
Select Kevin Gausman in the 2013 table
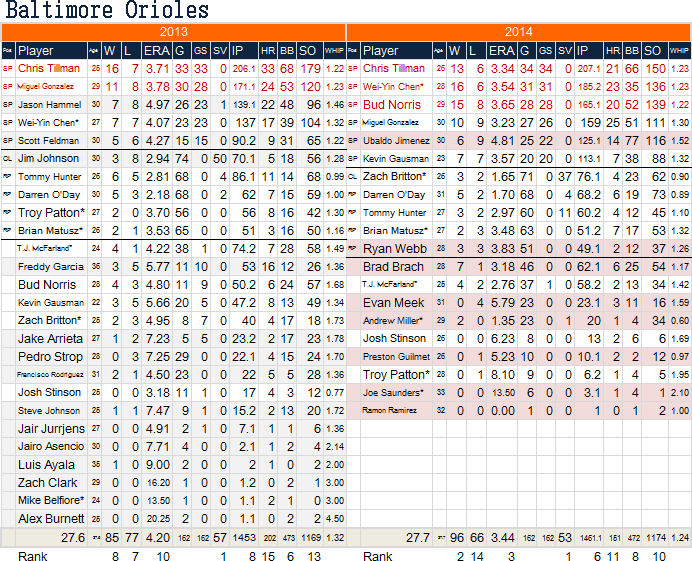coord(51,303)
